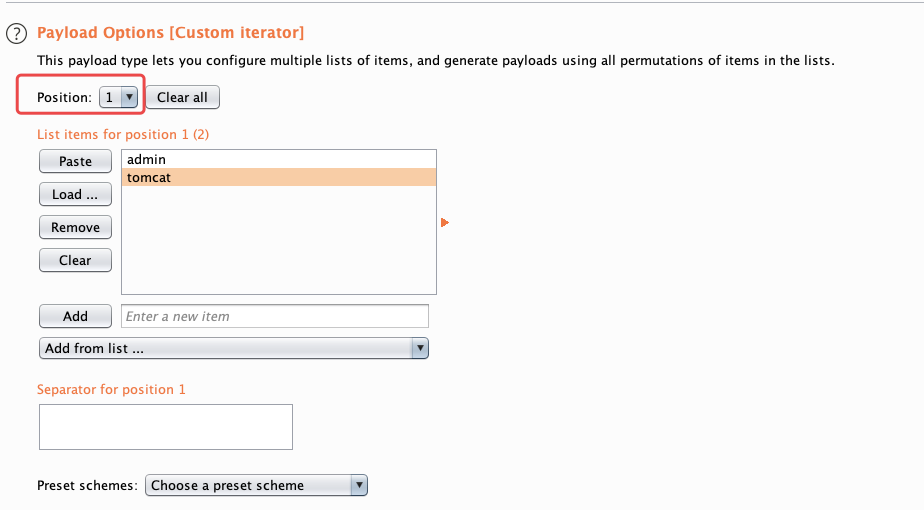Click the help question mark icon
This screenshot has height=510, width=924.
tap(15, 34)
